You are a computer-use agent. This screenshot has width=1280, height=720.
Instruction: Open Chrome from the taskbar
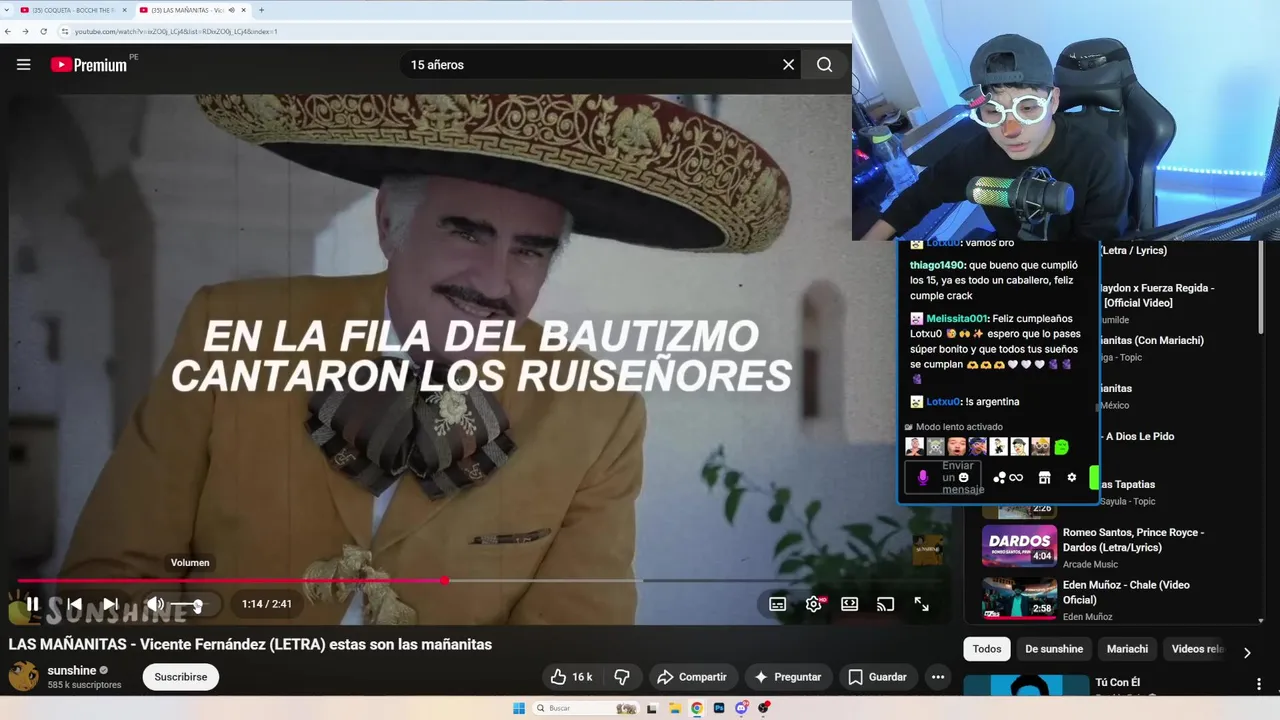coord(697,708)
